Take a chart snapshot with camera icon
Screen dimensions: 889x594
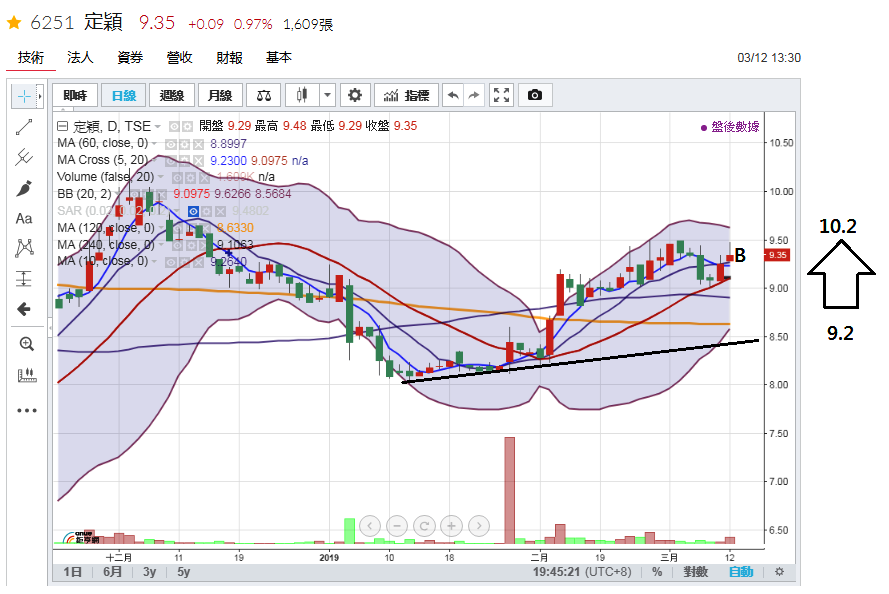[535, 95]
